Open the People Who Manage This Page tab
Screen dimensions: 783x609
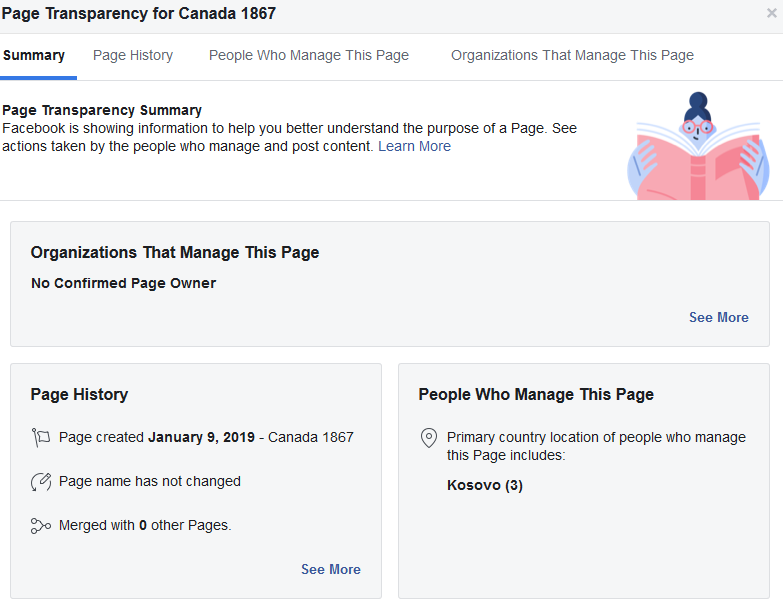(309, 55)
